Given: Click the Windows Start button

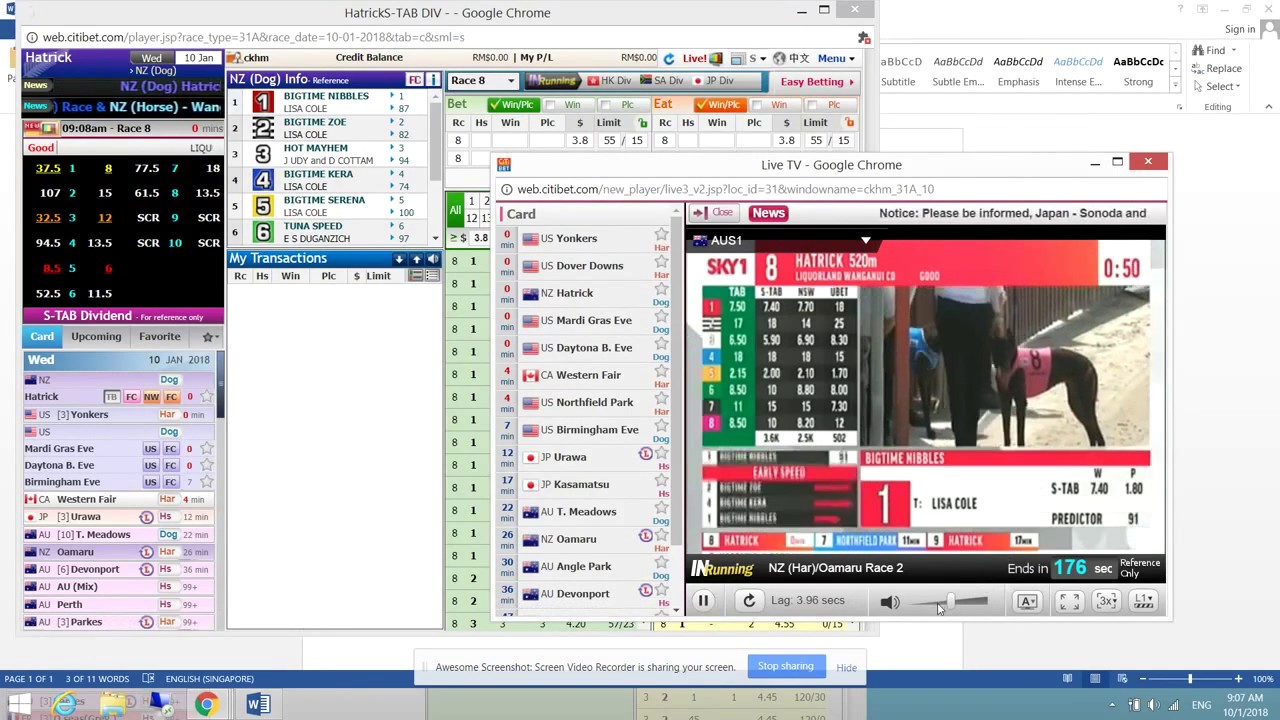Looking at the screenshot, I should (19, 705).
